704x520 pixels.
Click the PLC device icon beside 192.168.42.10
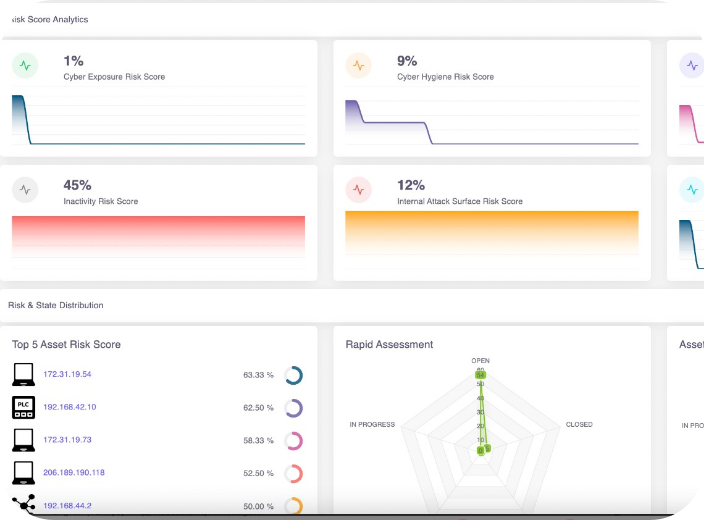pos(23,407)
